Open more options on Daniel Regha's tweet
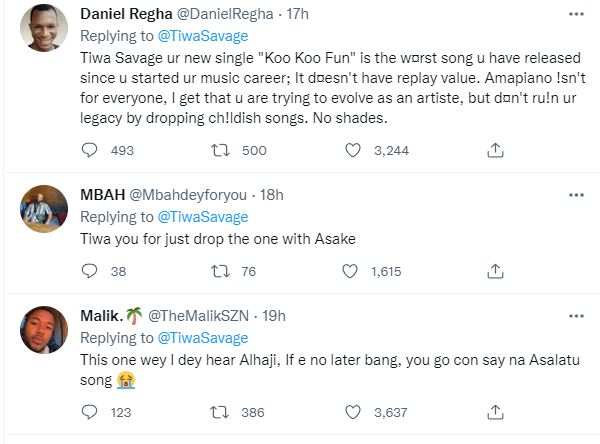600x444 pixels. [576, 15]
